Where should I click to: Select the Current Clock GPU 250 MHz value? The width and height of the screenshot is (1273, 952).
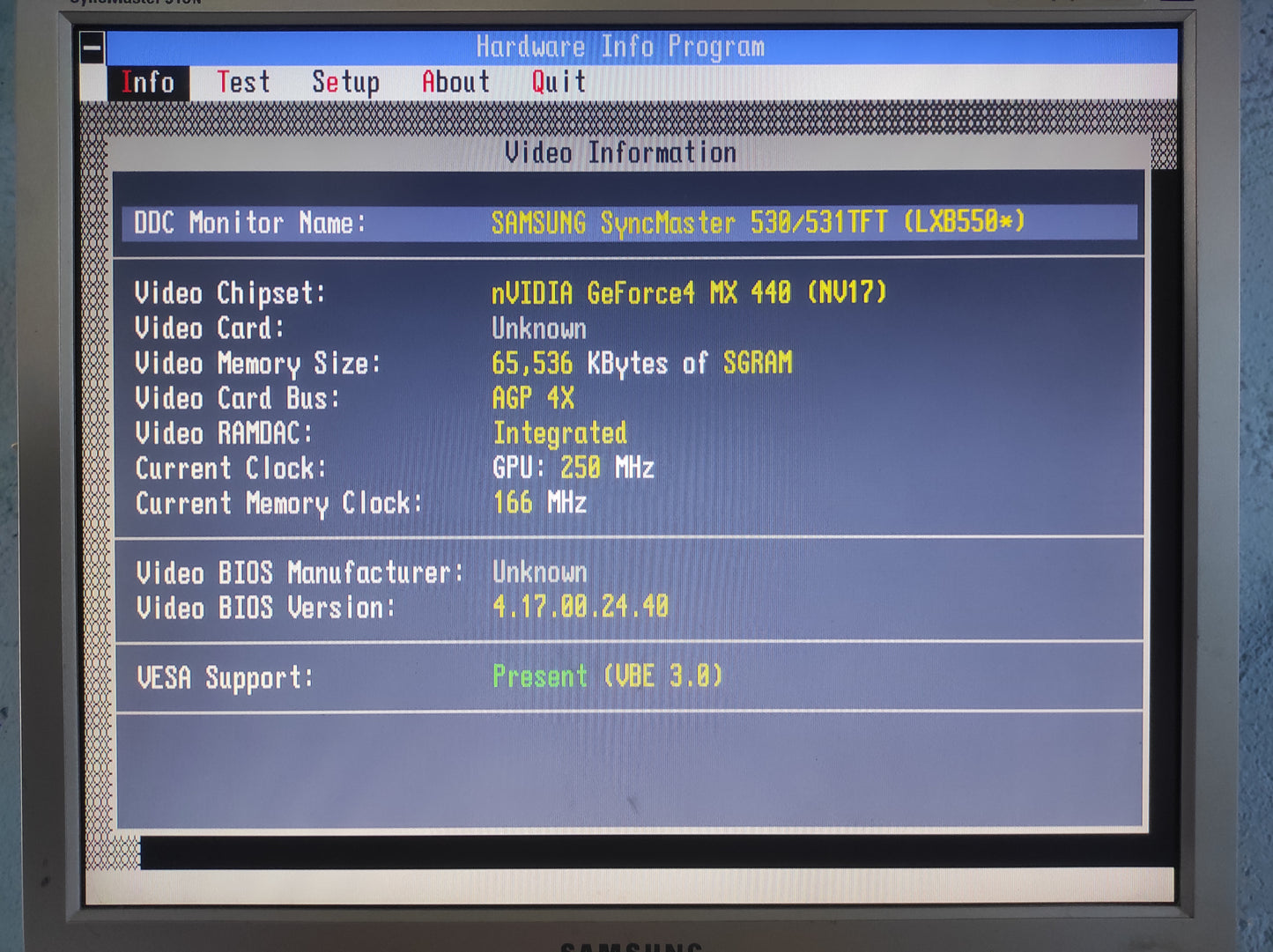click(573, 468)
